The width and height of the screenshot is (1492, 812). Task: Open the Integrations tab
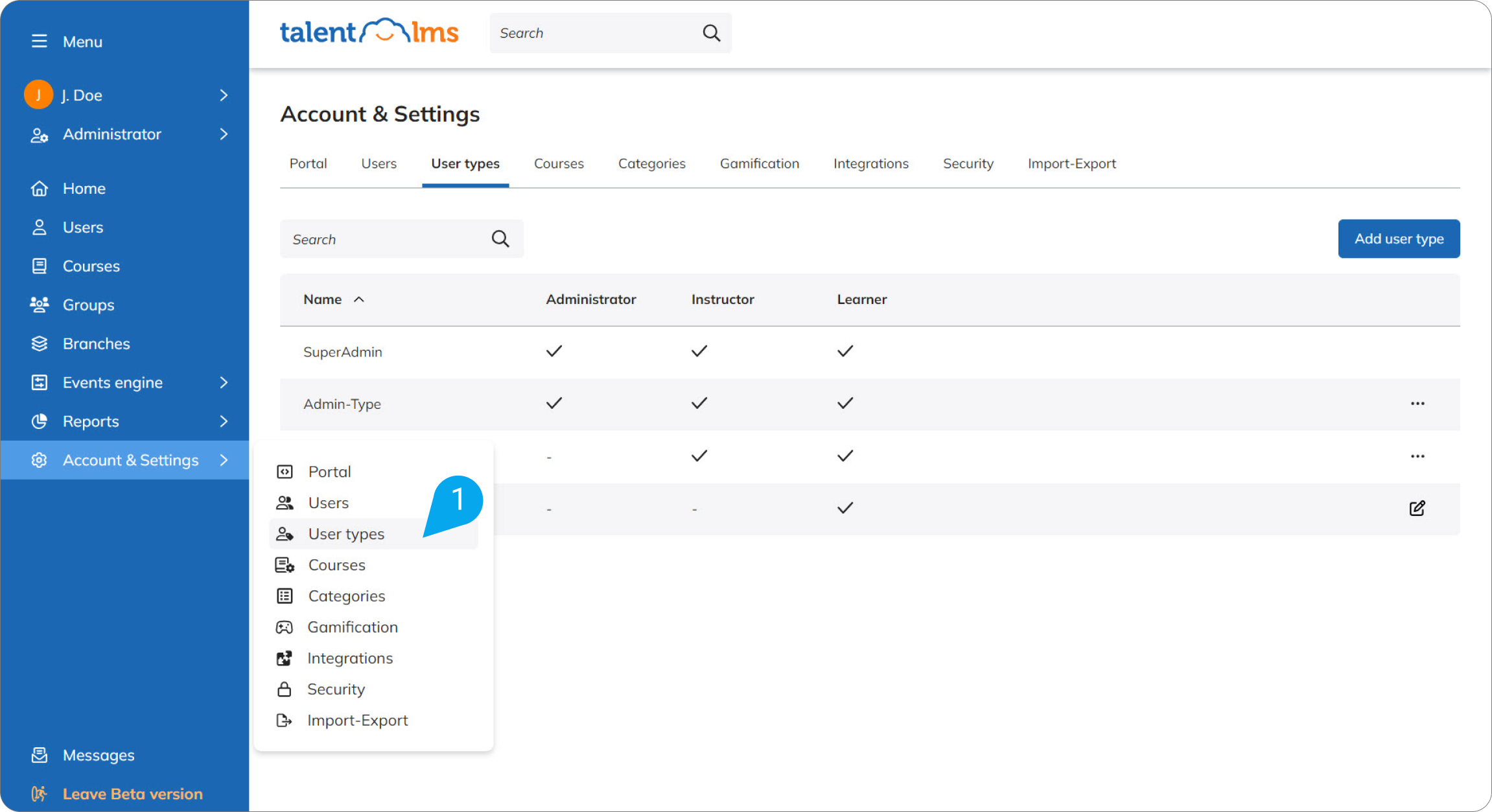870,164
